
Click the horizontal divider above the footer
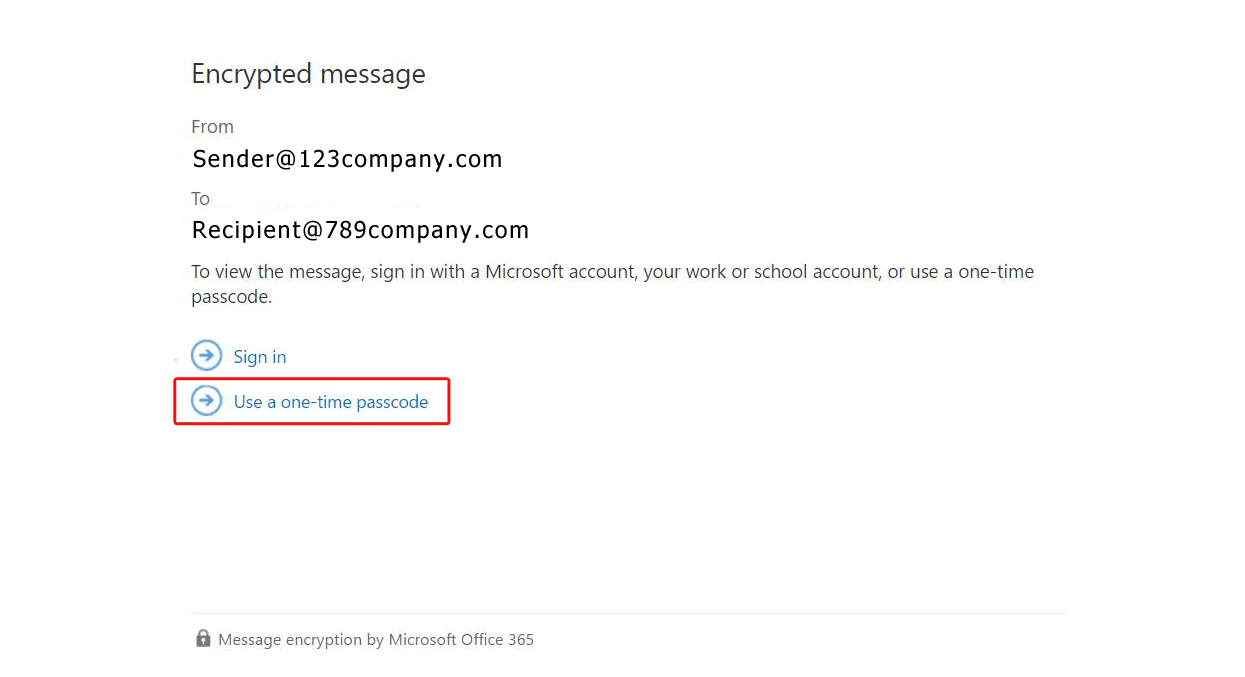pos(628,613)
